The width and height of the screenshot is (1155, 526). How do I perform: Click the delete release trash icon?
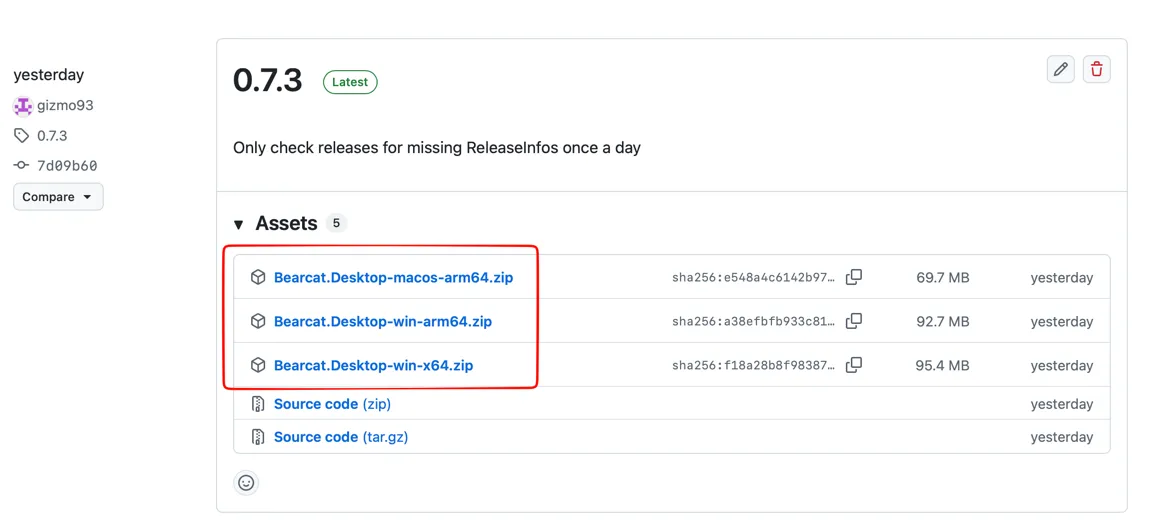tap(1097, 69)
